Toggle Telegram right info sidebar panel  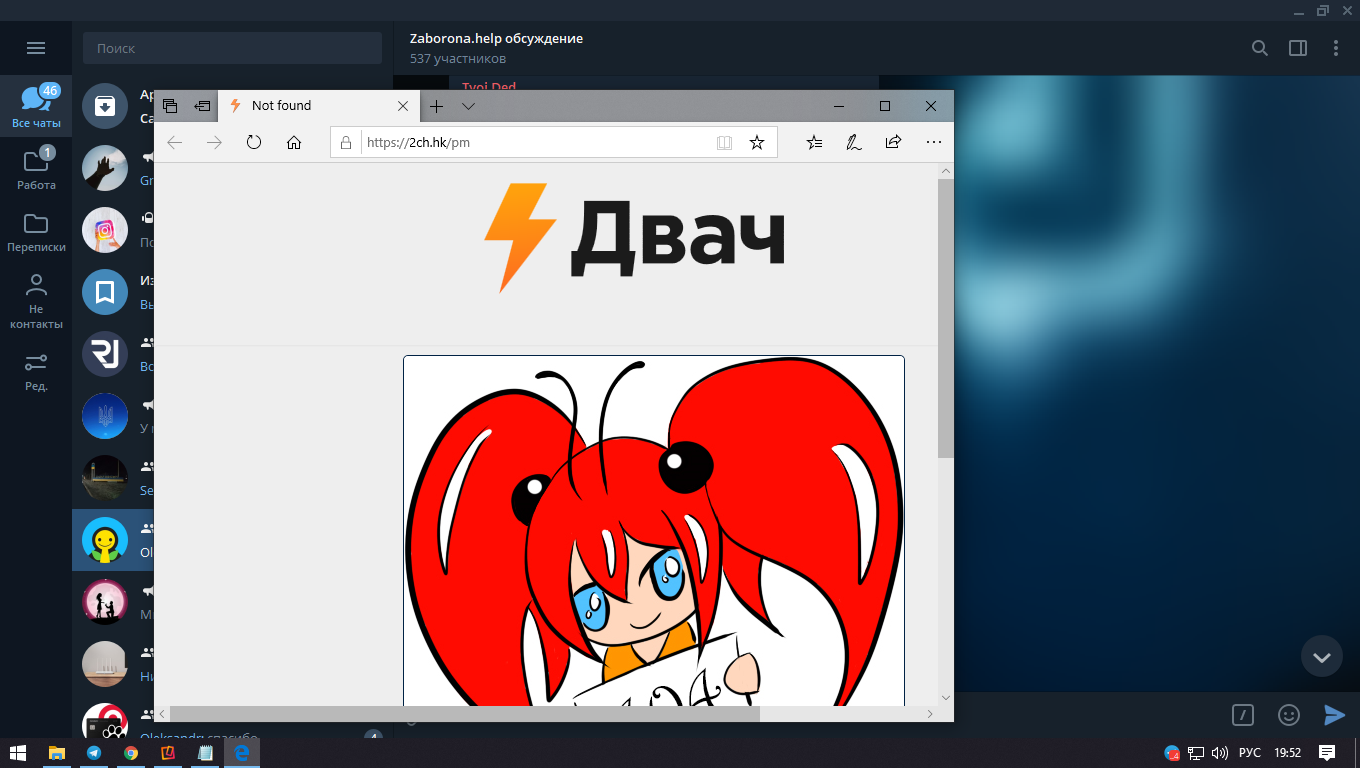(1298, 48)
